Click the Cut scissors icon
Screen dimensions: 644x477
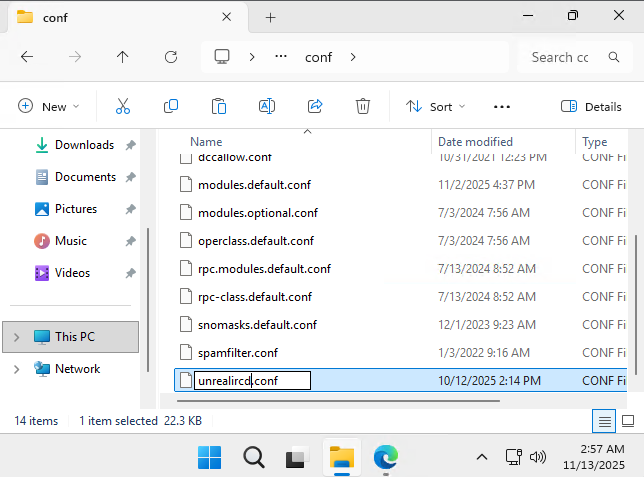tap(123, 106)
